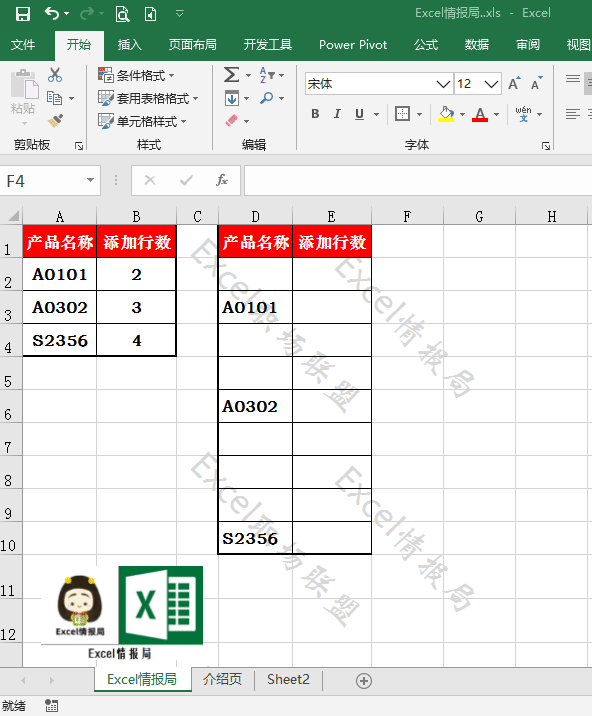Click the Insert Function fx icon

pyautogui.click(x=222, y=180)
